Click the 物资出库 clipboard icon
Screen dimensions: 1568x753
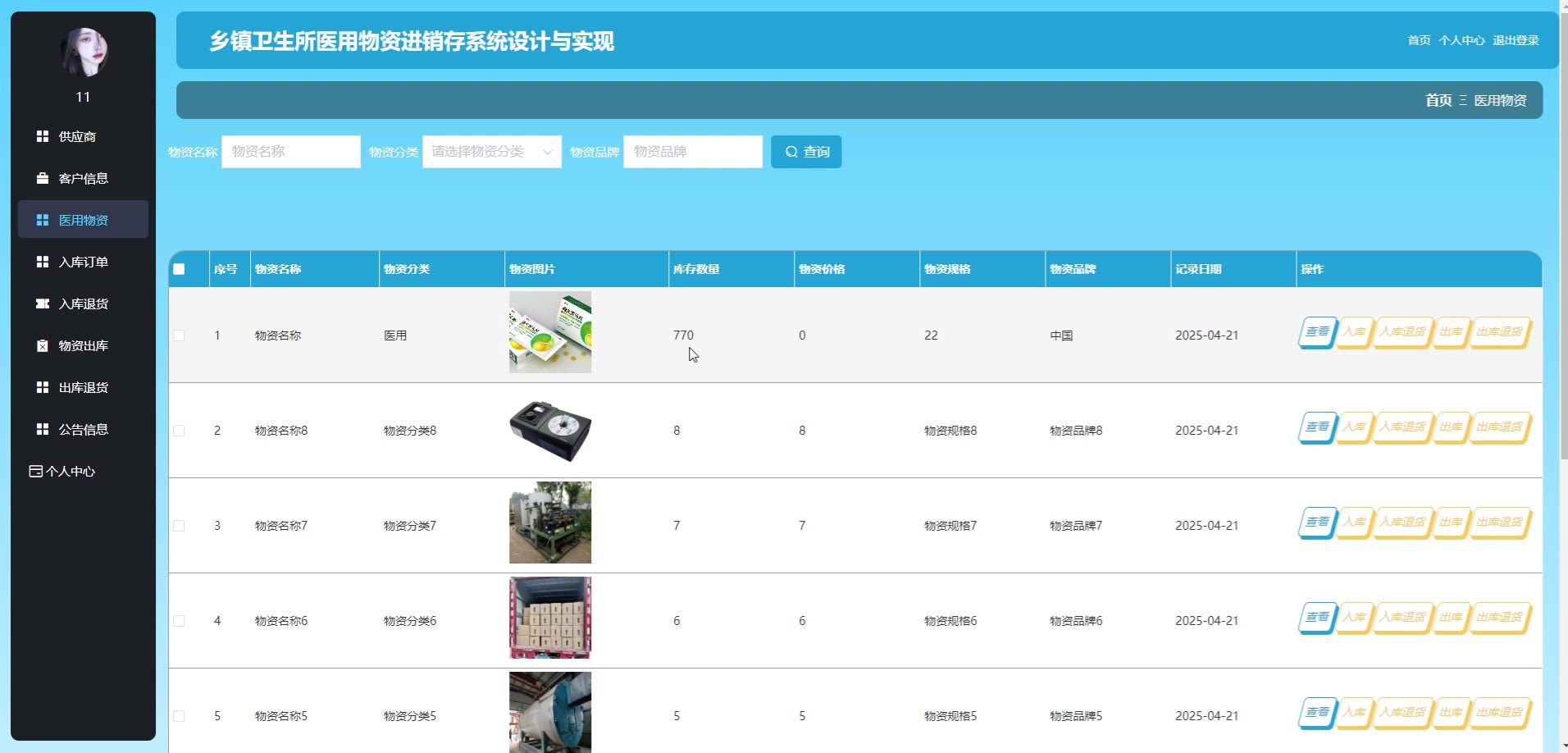(x=43, y=345)
